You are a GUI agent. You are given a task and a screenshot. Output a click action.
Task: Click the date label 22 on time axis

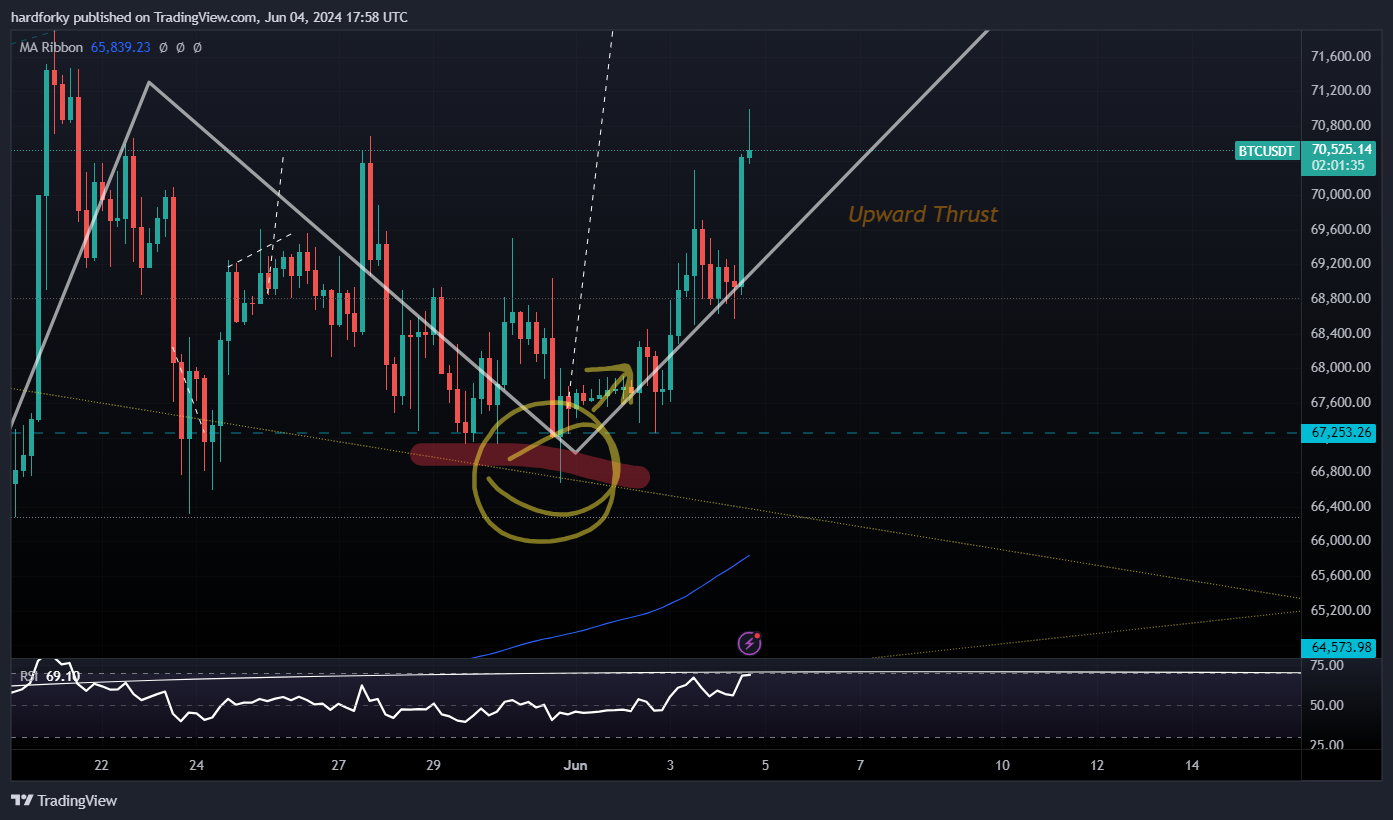(101, 765)
